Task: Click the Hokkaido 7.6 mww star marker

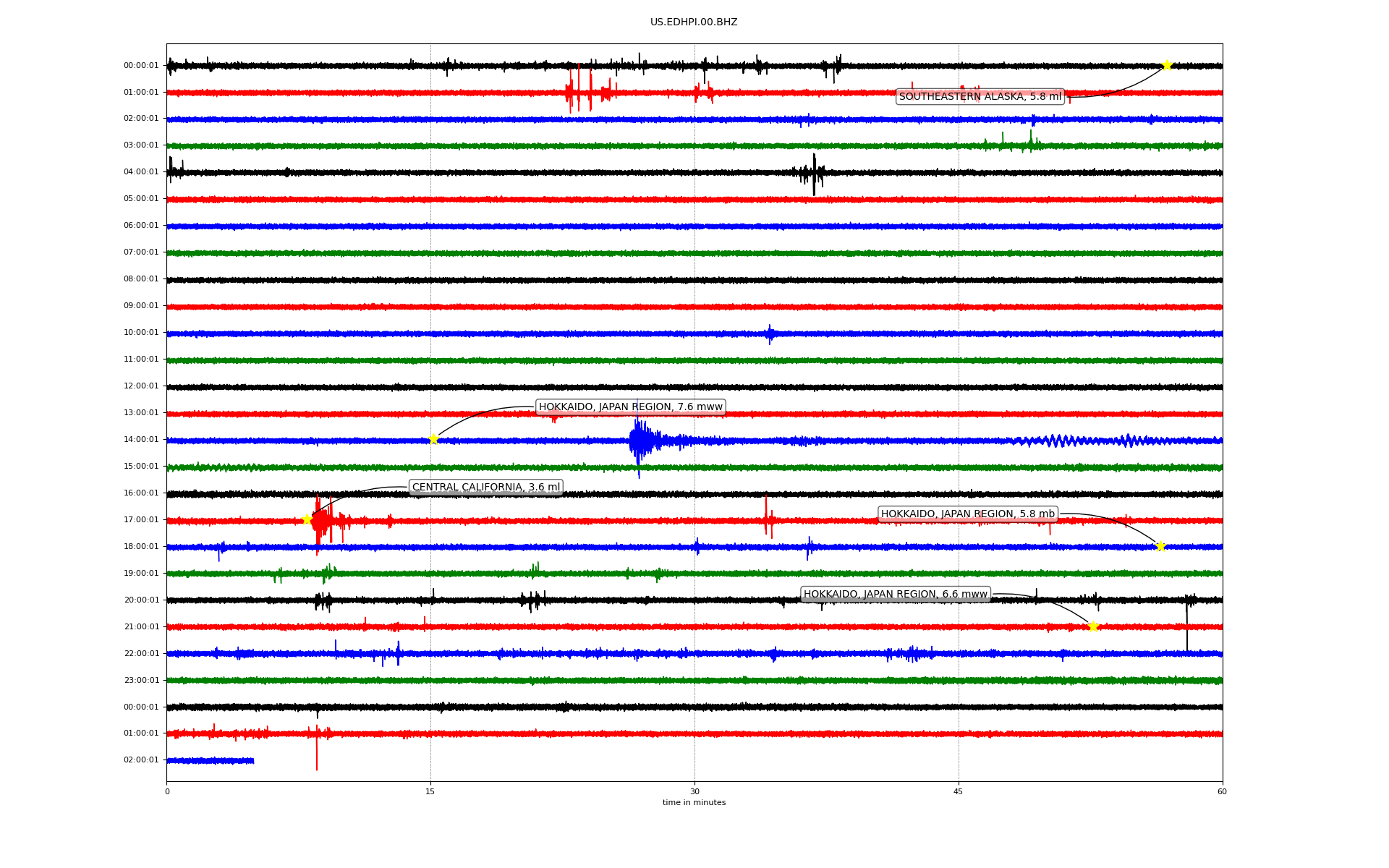Action: [433, 439]
